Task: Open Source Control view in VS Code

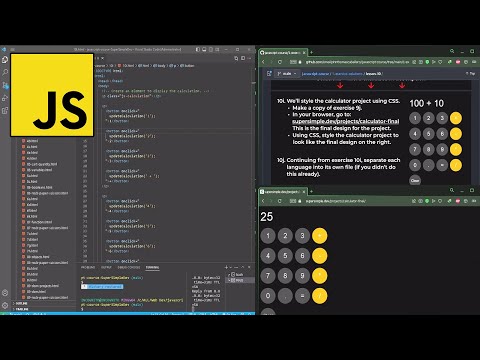Action: (x=5, y=85)
